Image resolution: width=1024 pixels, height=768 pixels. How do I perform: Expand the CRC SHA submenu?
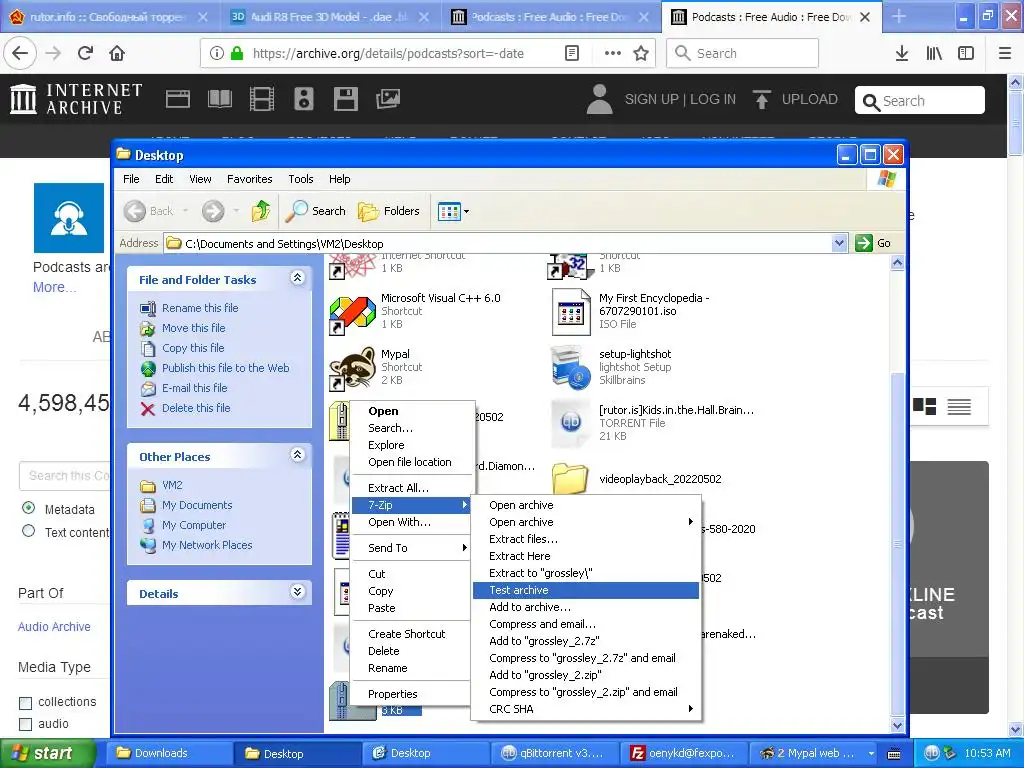pyautogui.click(x=586, y=709)
